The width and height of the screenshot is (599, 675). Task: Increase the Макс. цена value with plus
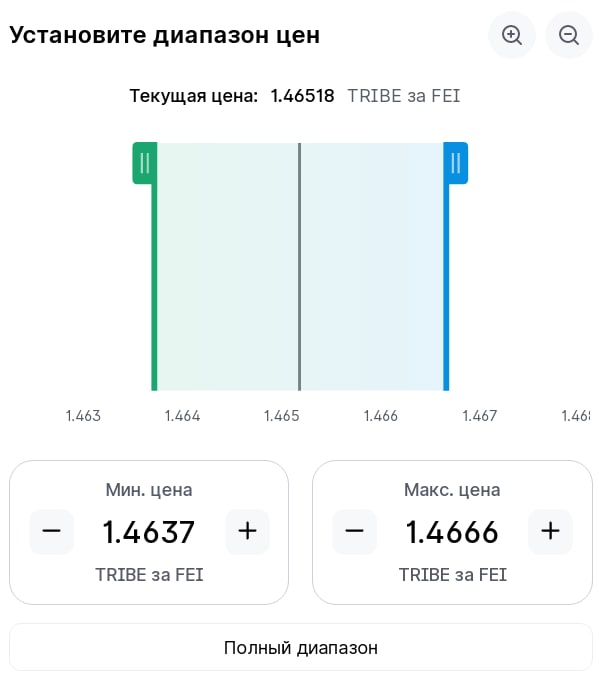tap(550, 531)
